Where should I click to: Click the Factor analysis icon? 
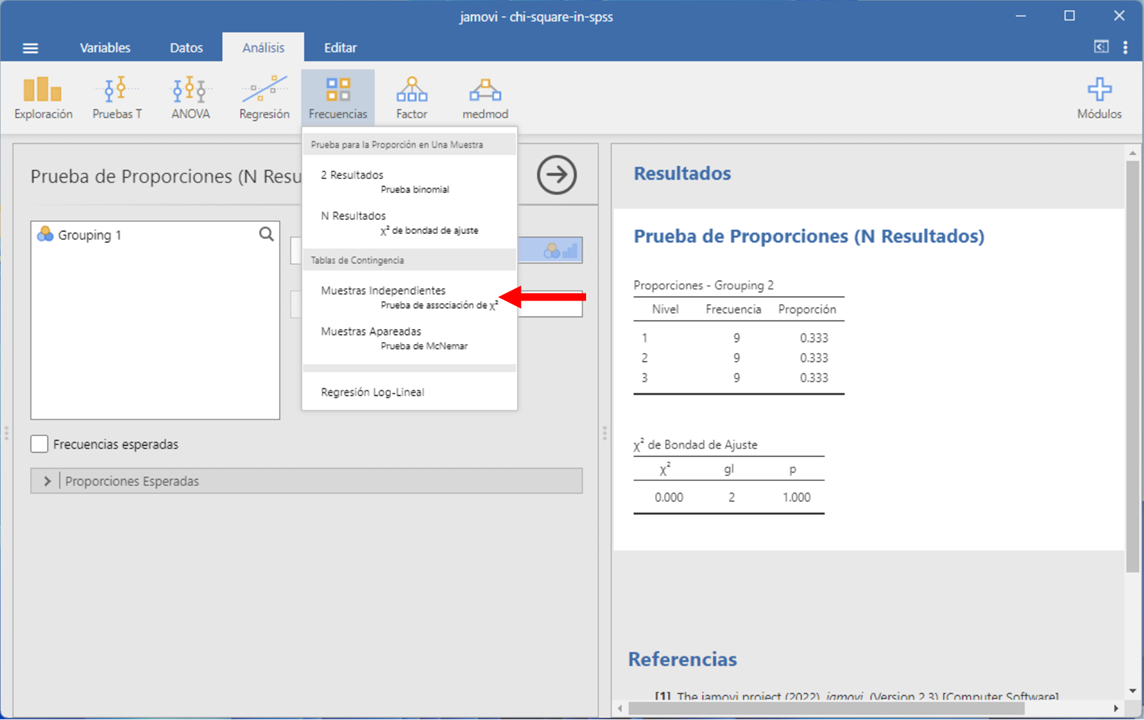click(411, 98)
